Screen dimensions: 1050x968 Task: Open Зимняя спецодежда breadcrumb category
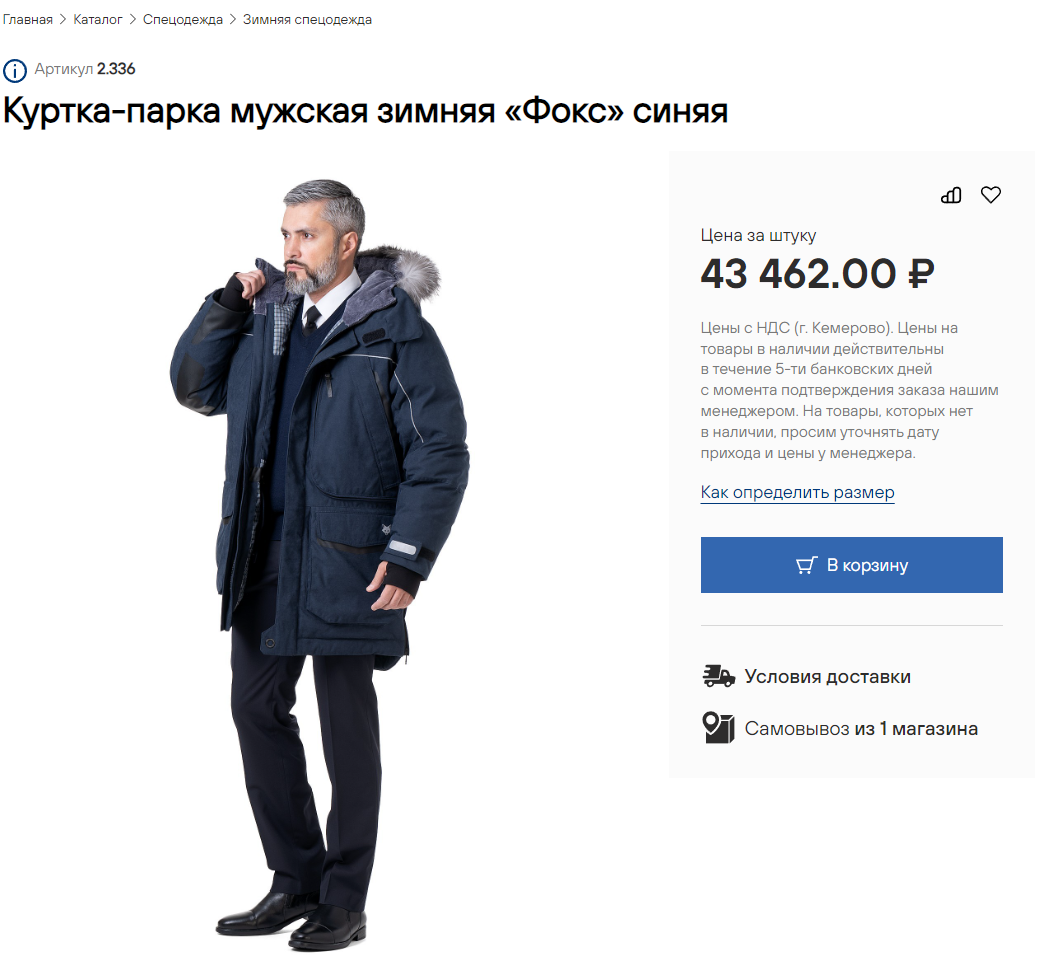tap(307, 19)
